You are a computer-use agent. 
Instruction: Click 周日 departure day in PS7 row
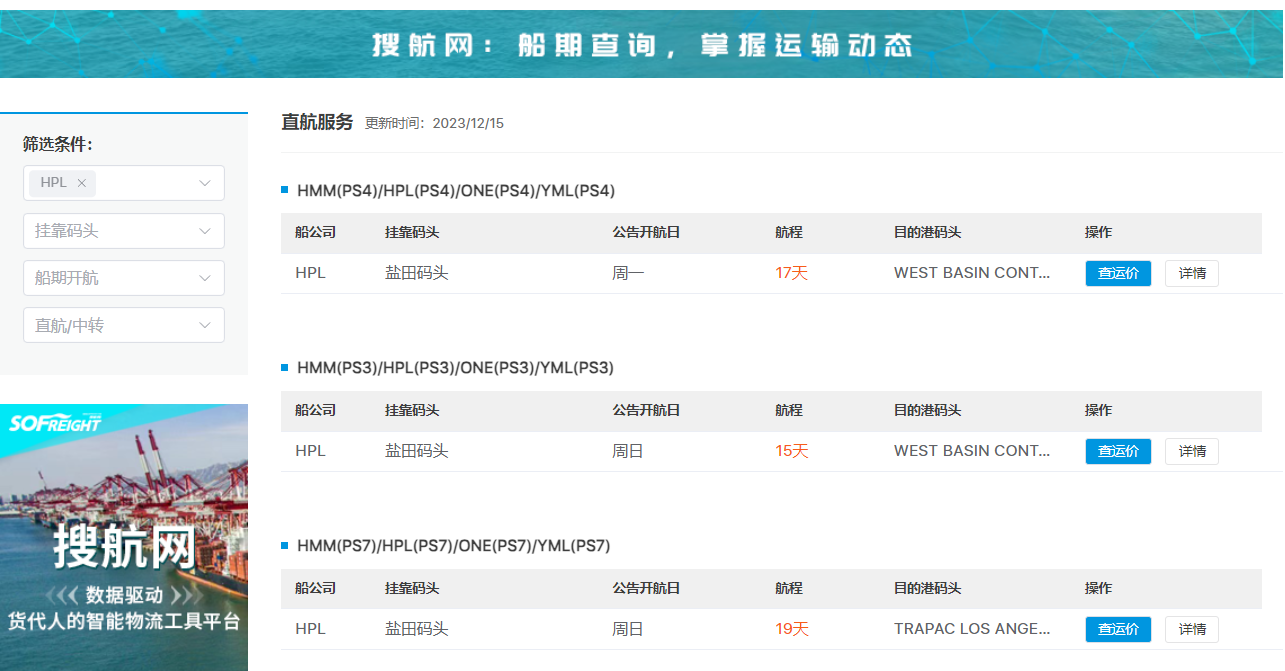point(628,629)
